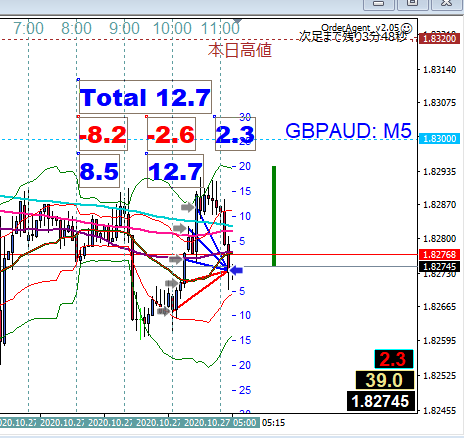Select the Total 12.7 label box
This screenshot has width=464, height=438.
145,97
